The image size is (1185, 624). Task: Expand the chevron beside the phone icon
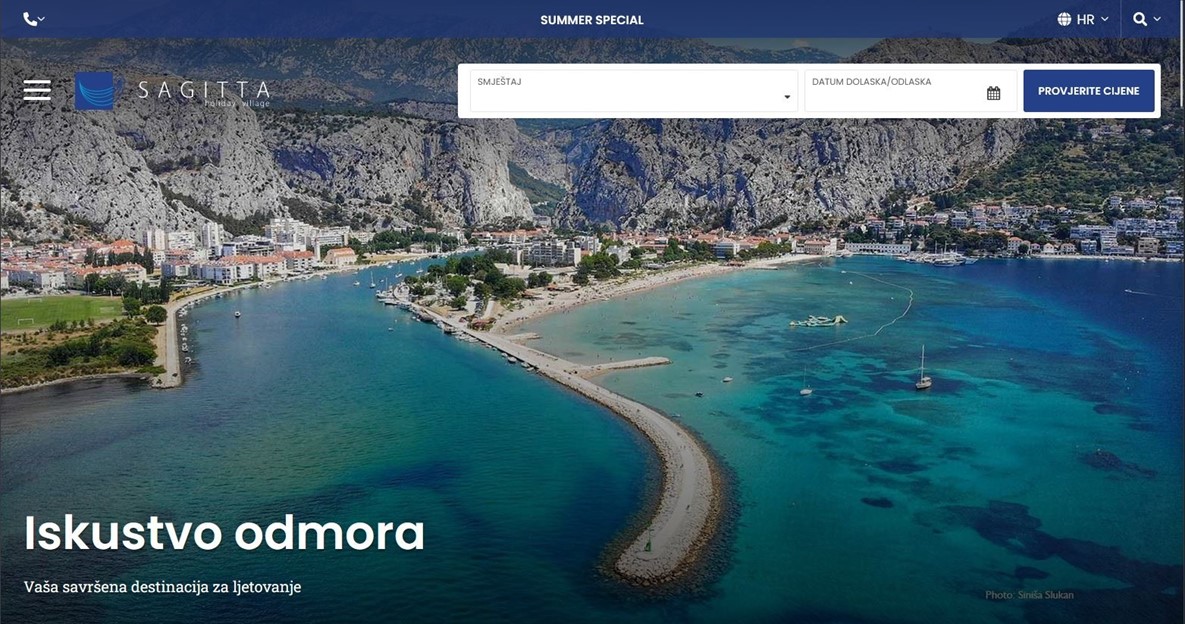[x=42, y=20]
